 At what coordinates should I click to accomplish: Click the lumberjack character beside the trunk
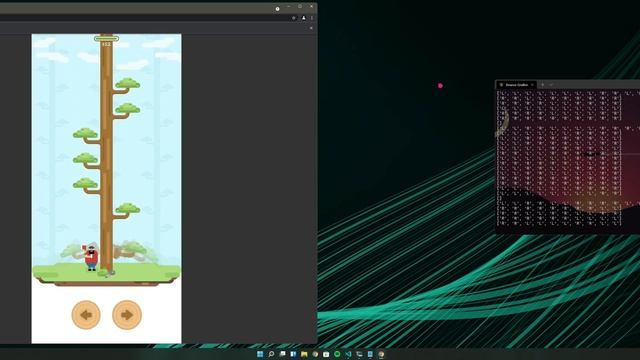(91, 257)
